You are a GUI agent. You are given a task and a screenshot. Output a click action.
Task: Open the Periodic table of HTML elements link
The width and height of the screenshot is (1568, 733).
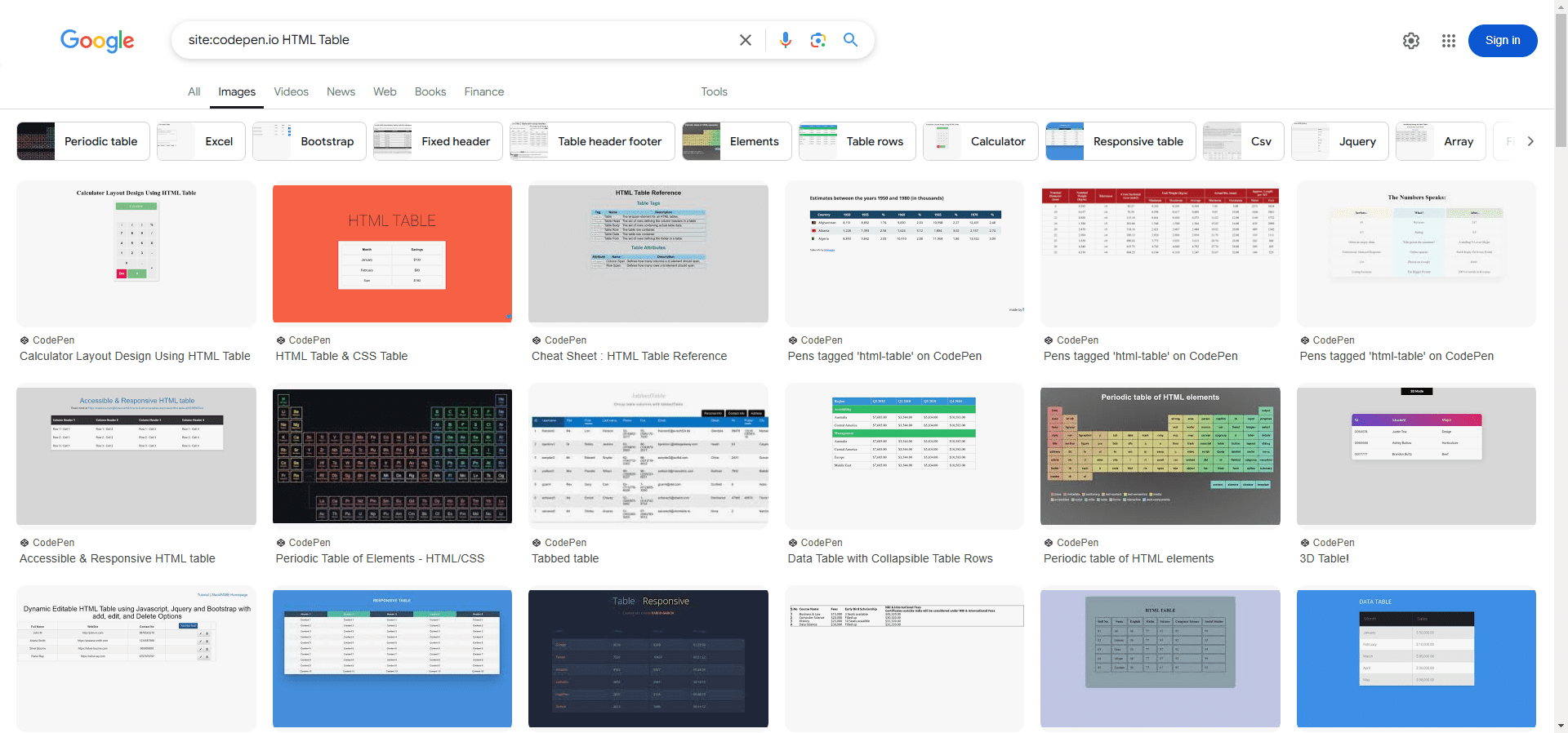[x=1128, y=558]
